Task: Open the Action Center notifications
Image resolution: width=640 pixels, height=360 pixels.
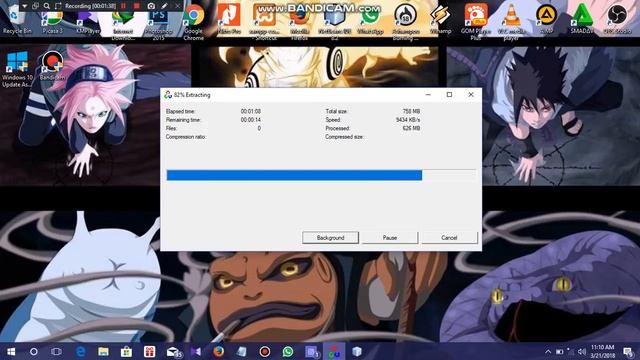Action: 628,351
